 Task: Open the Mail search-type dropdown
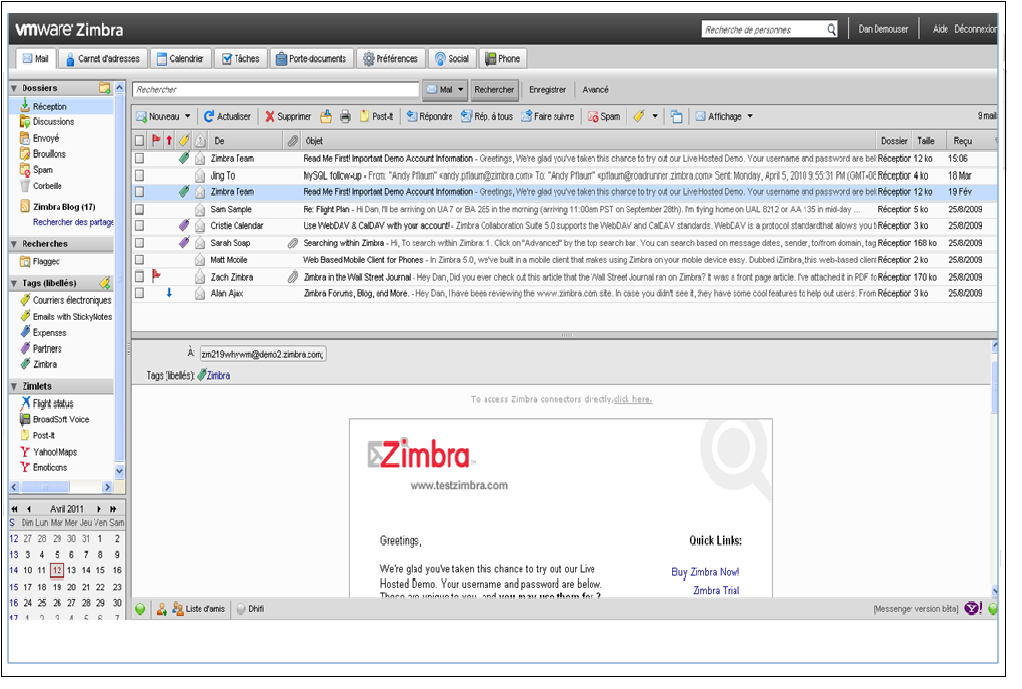(446, 89)
